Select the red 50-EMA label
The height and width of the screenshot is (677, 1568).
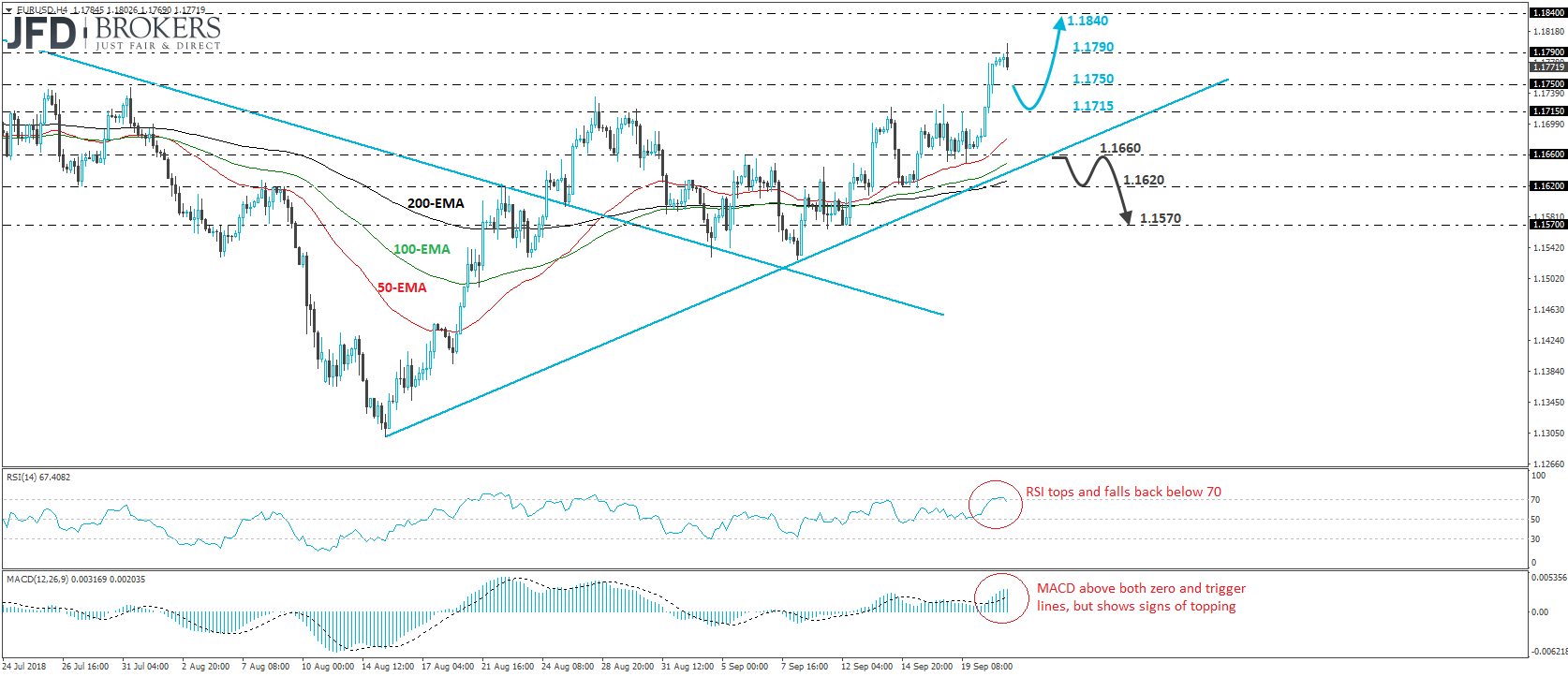pyautogui.click(x=402, y=287)
